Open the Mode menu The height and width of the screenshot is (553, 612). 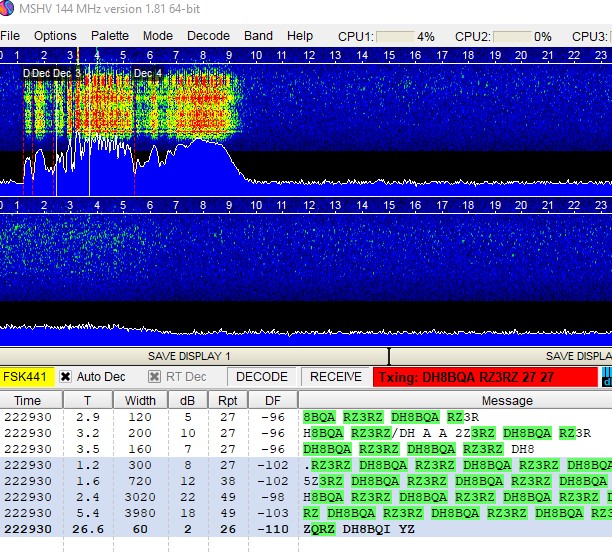tap(158, 36)
